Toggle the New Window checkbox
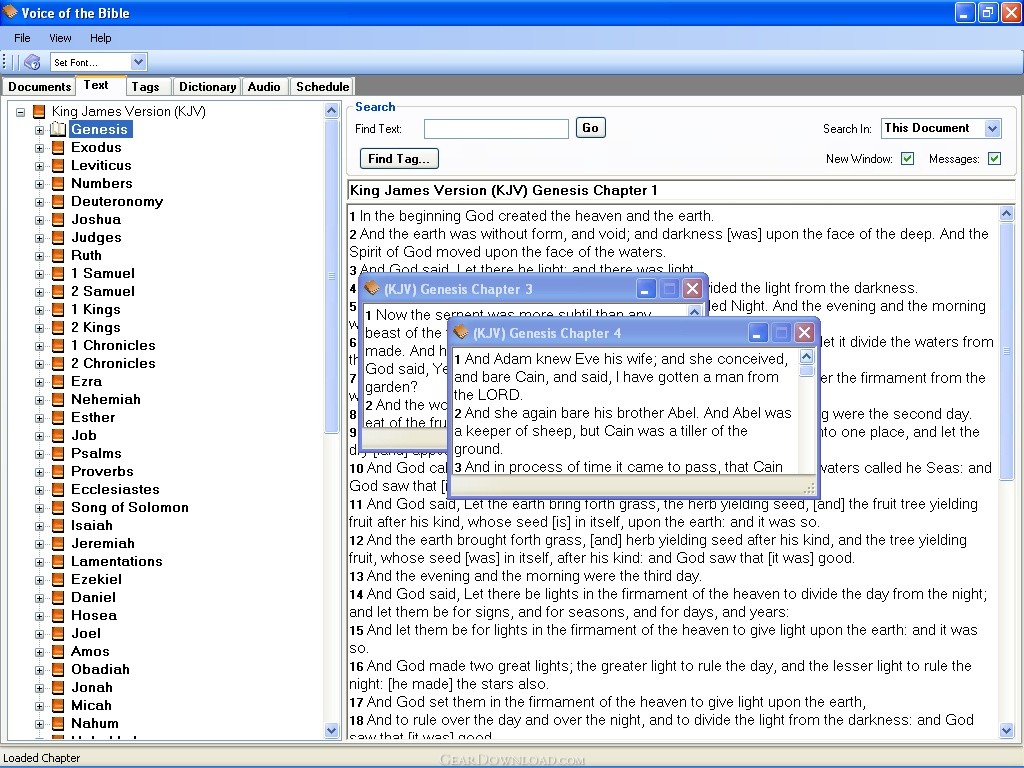Screen dimensions: 1024x768 907,159
